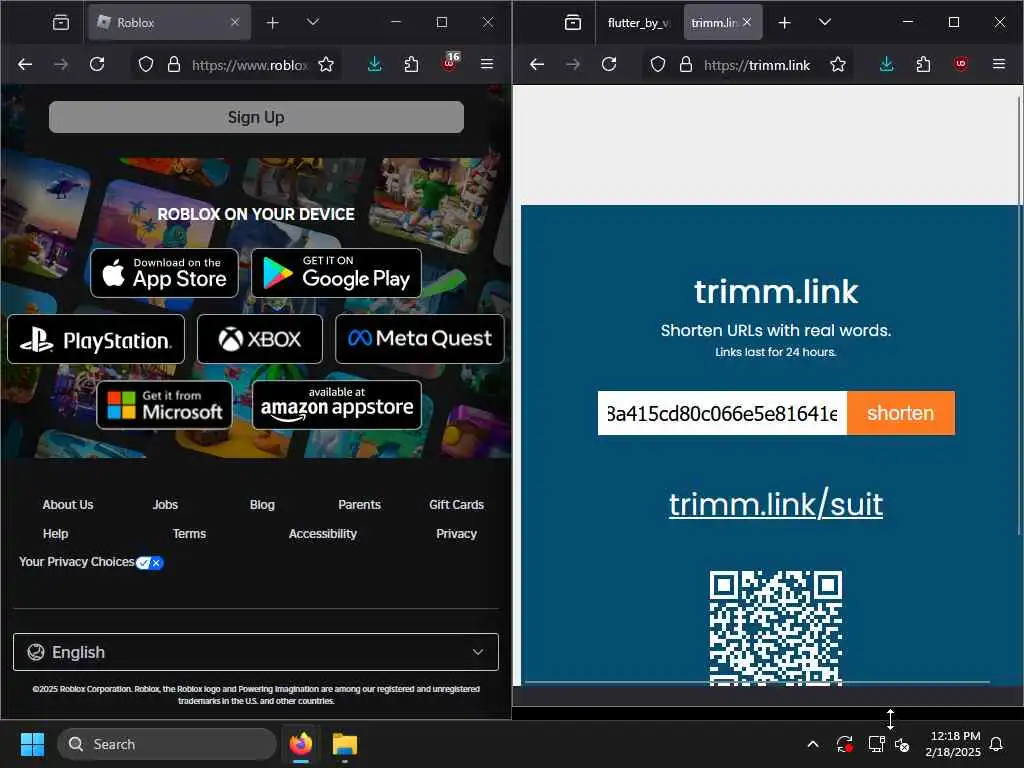Go back in the trimm.link browser window
The height and width of the screenshot is (768, 1024).
537,64
